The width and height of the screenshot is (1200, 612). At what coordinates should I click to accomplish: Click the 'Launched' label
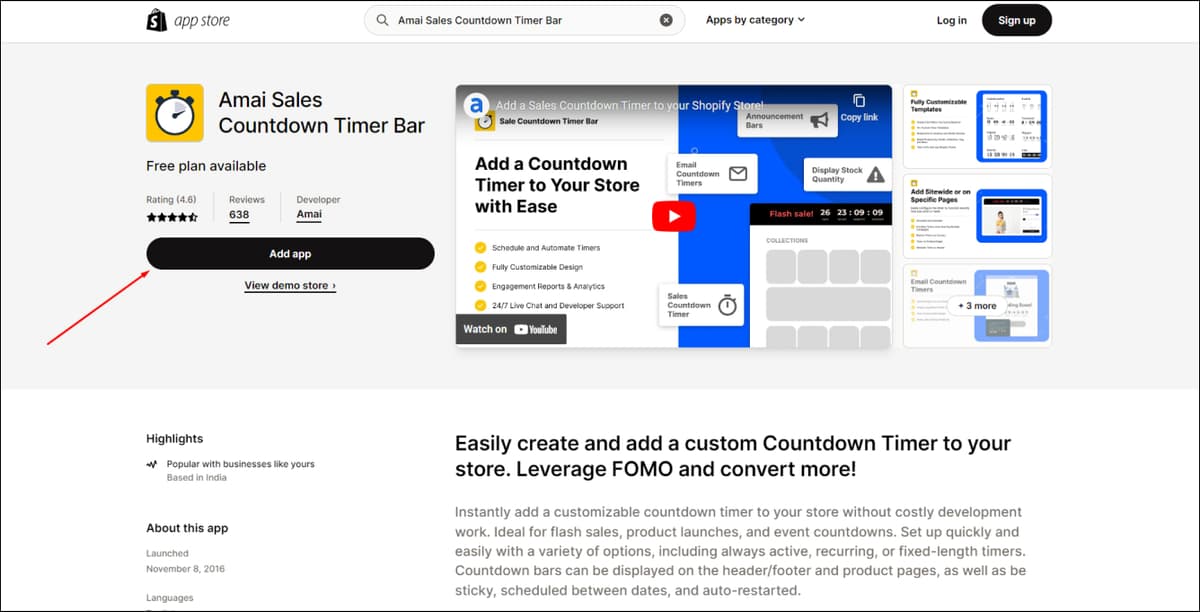(167, 553)
